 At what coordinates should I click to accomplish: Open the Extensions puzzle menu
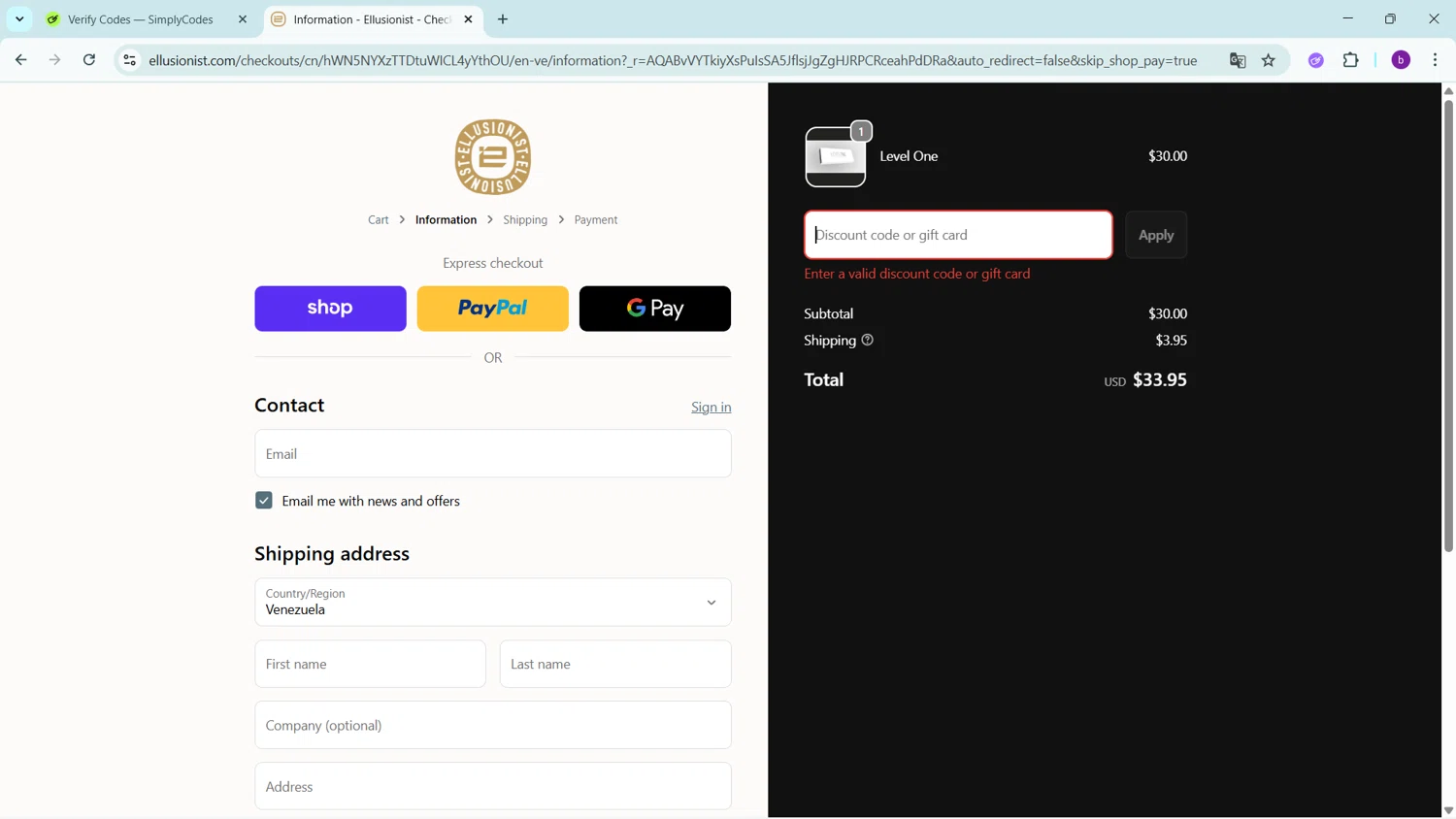coord(1351,60)
